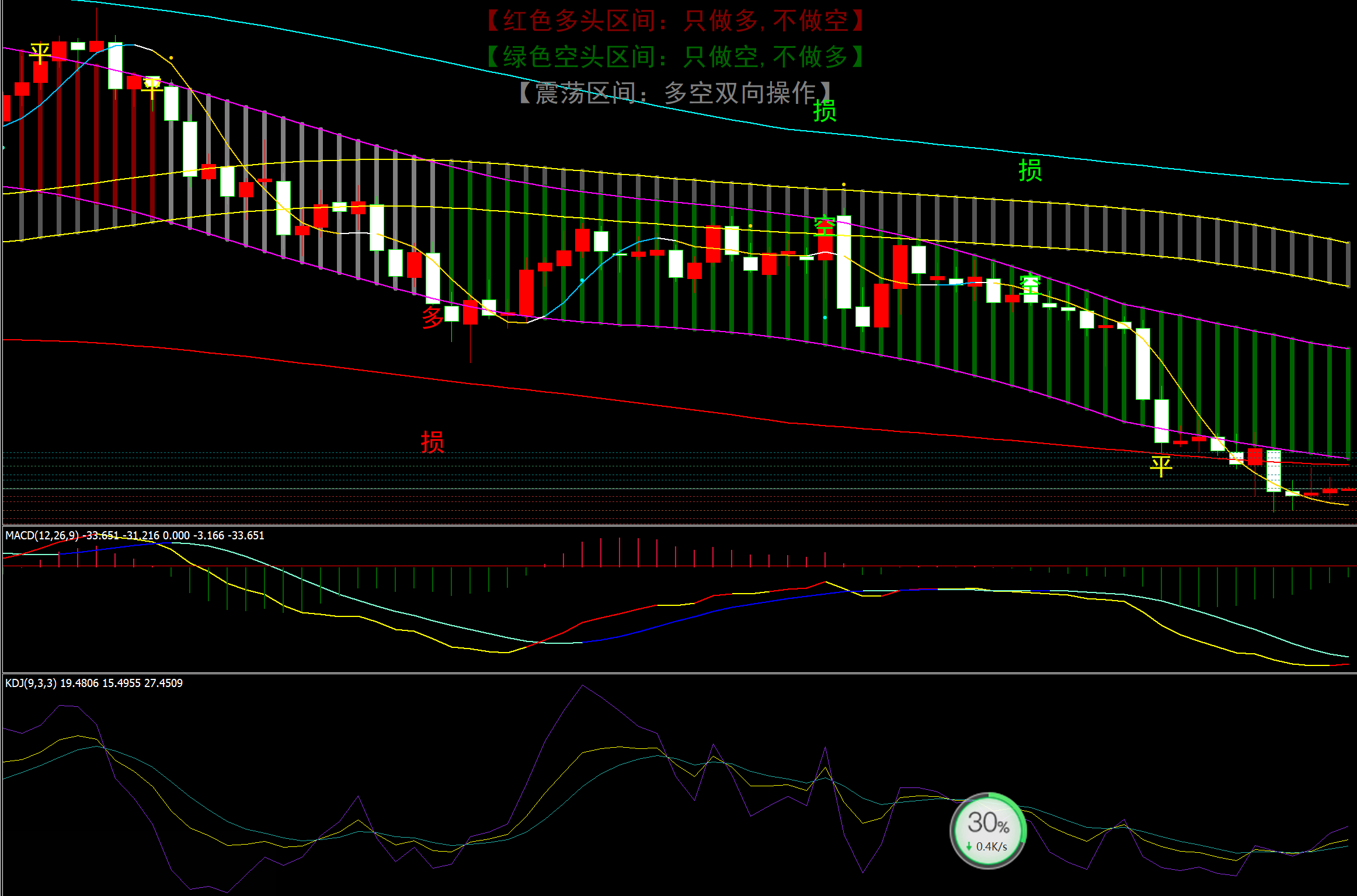Select the MACD(12,26,9) indicator label
This screenshot has width=1357, height=896.
point(42,535)
